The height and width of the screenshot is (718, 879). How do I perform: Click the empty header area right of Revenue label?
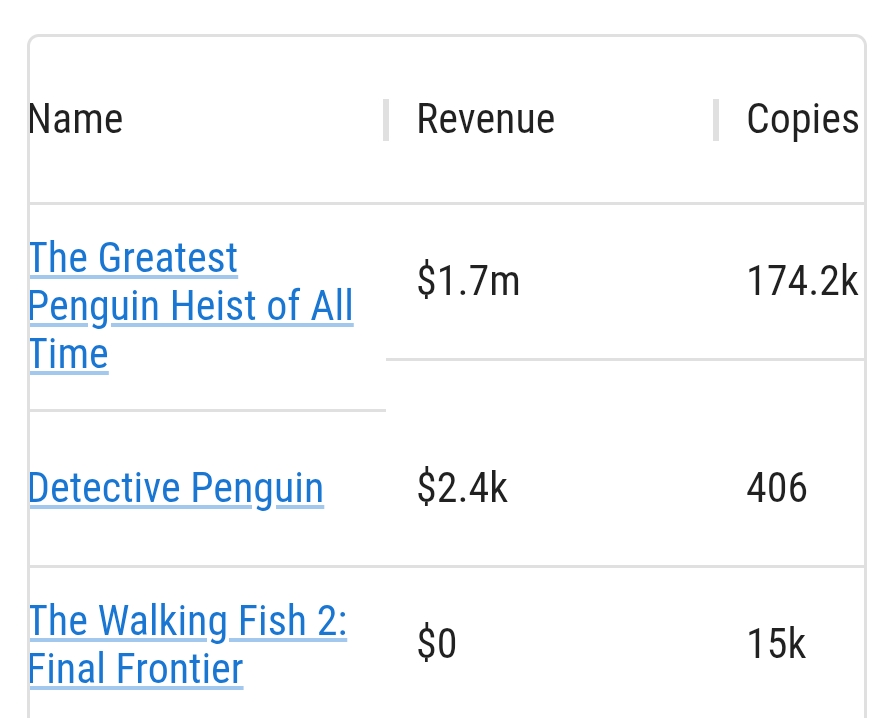pyautogui.click(x=633, y=119)
